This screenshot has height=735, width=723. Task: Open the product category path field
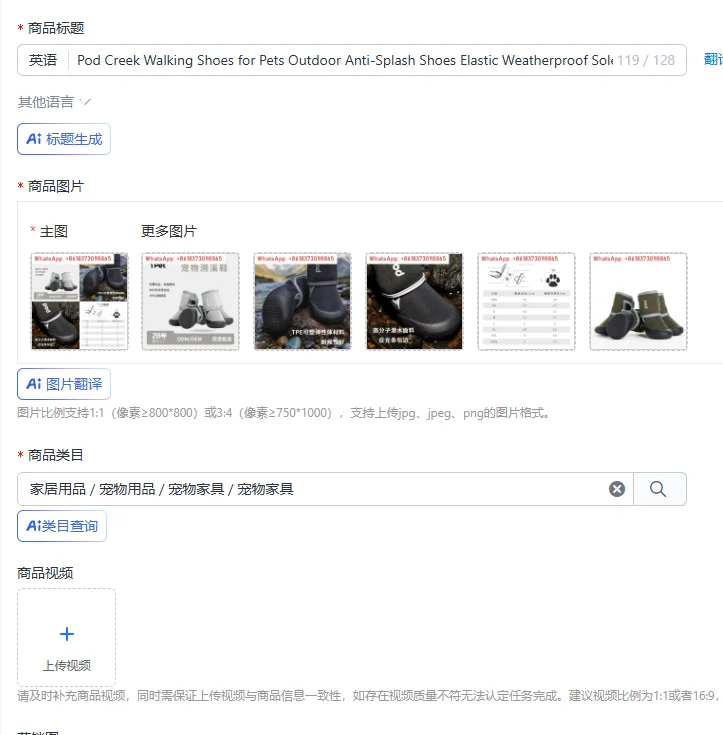click(313, 489)
